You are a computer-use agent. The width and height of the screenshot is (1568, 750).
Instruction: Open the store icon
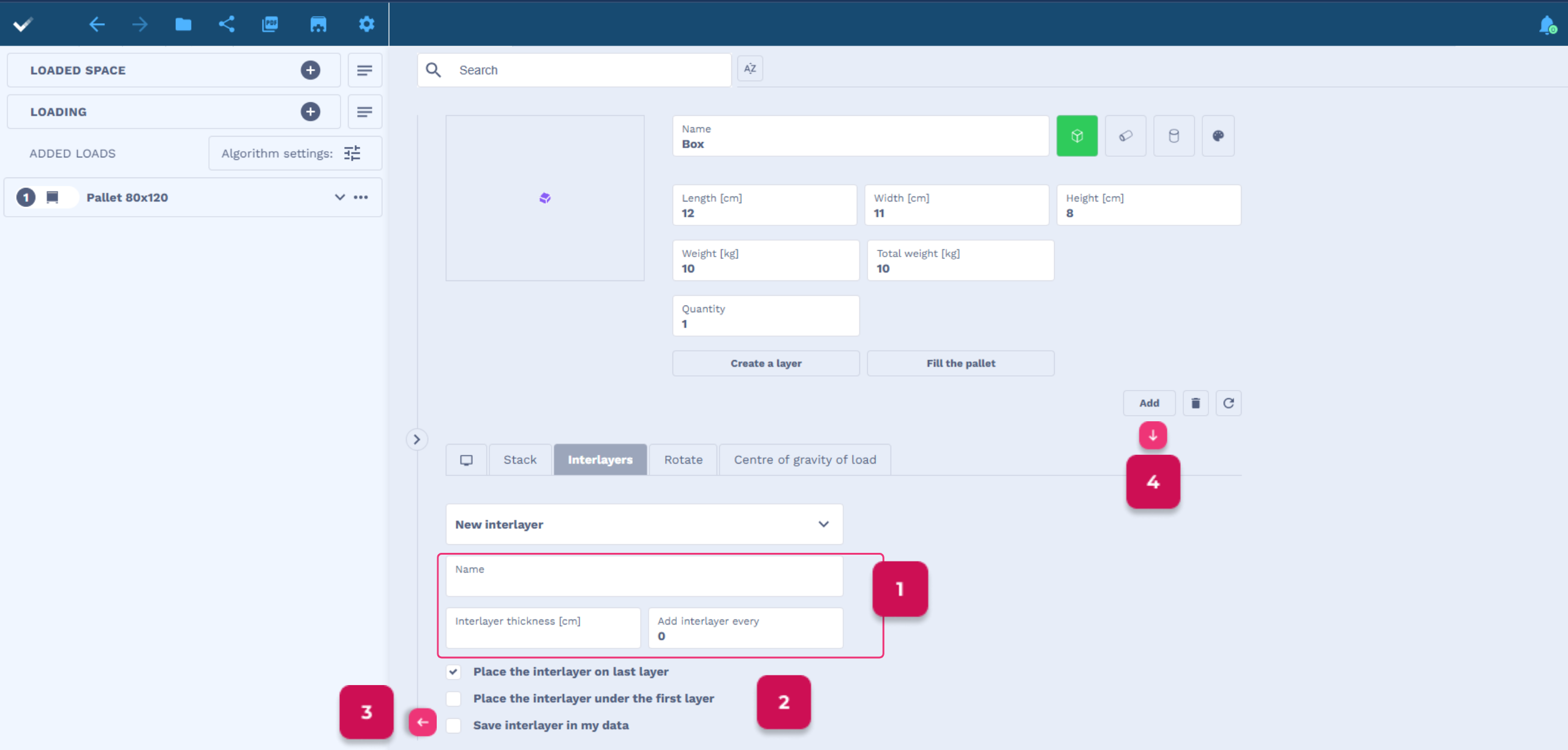click(318, 24)
